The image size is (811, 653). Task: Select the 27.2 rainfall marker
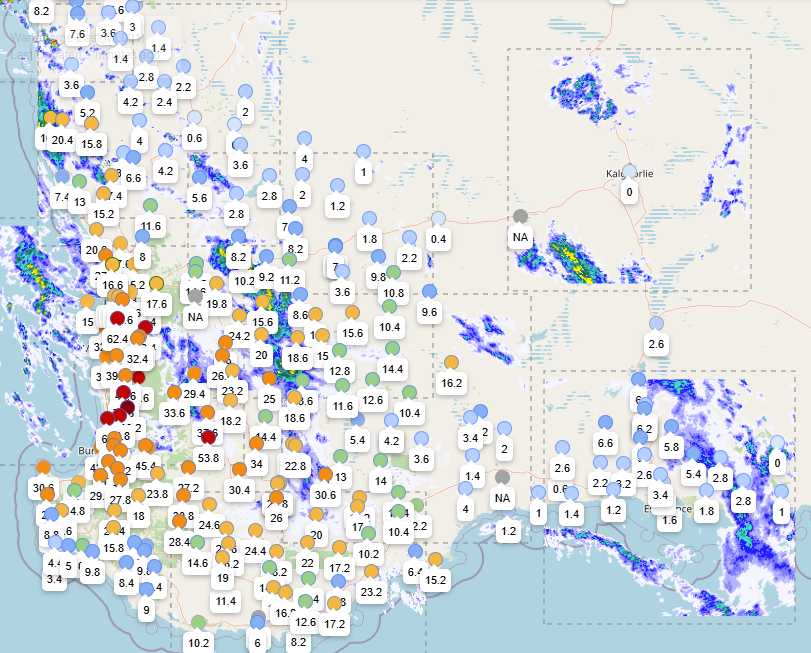tap(188, 467)
